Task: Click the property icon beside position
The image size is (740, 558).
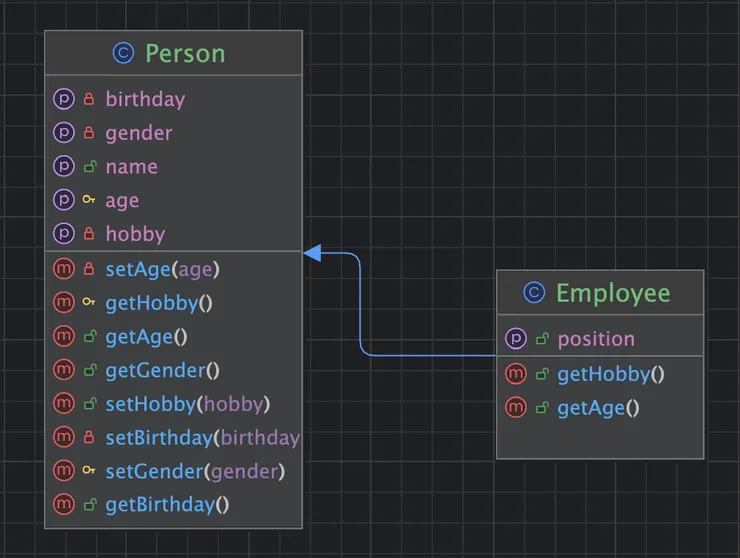Action: [x=516, y=339]
